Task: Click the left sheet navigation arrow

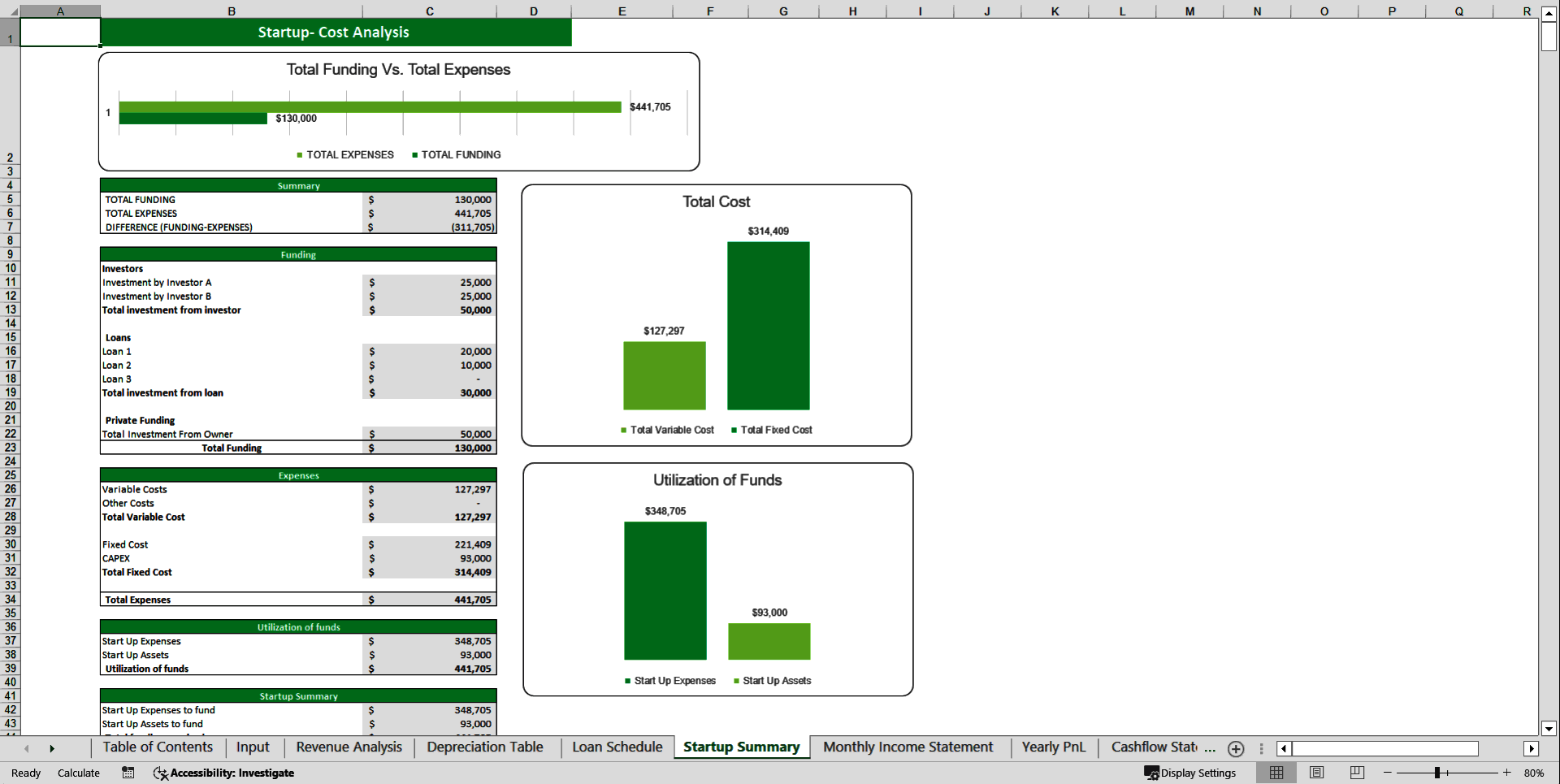Action: point(27,748)
